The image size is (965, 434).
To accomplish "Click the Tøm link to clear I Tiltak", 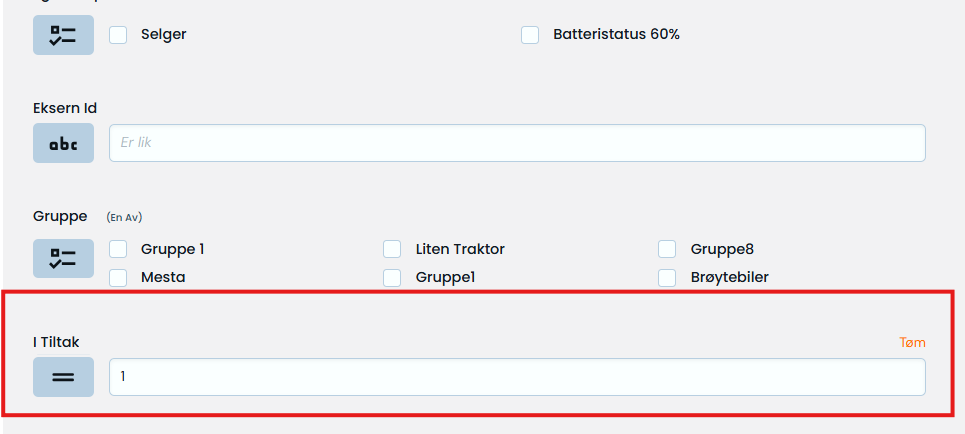I will [912, 342].
